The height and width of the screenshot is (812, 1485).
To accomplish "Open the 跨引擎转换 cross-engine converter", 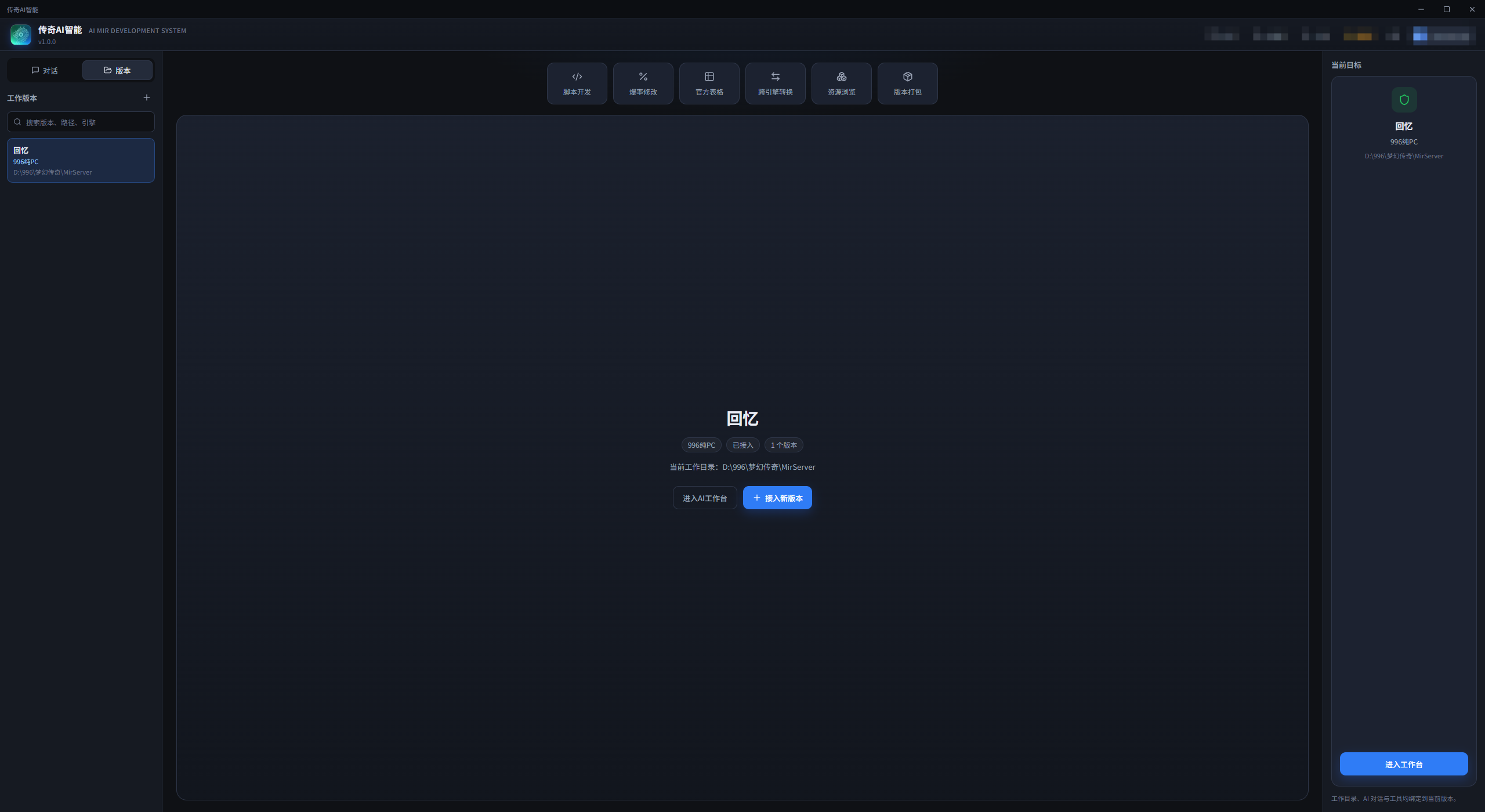I will 775,84.
